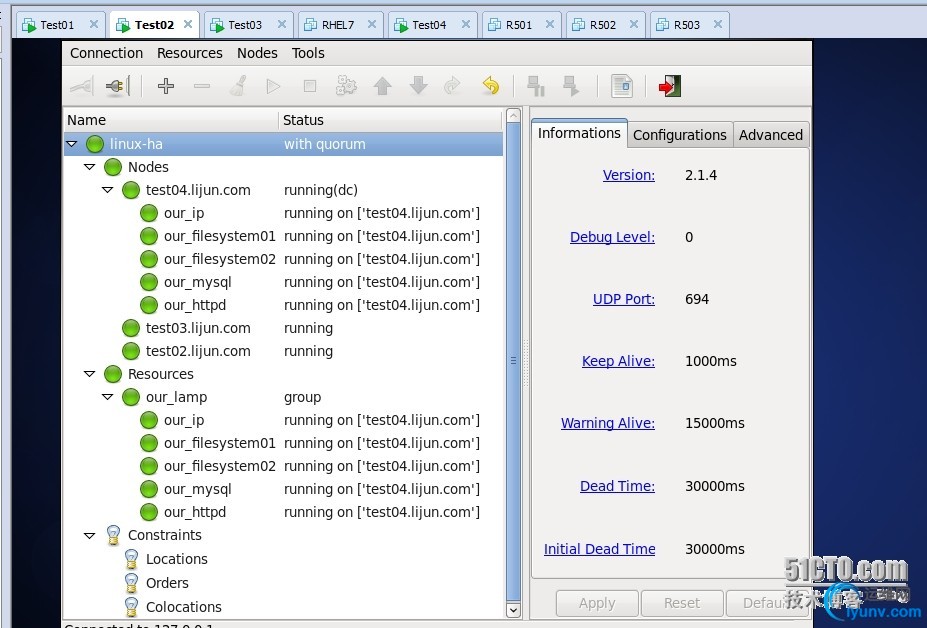Click the Dead Time link

point(617,486)
